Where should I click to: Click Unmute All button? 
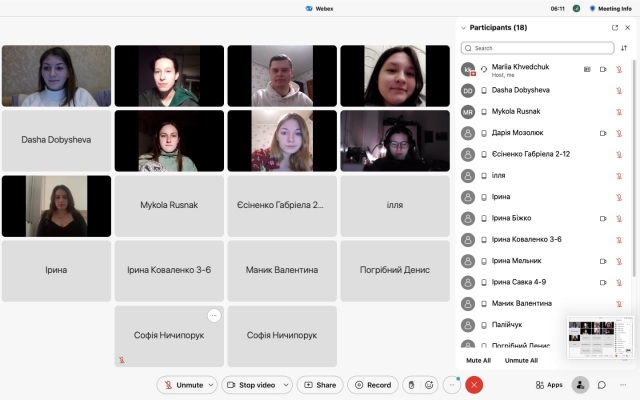coord(521,360)
